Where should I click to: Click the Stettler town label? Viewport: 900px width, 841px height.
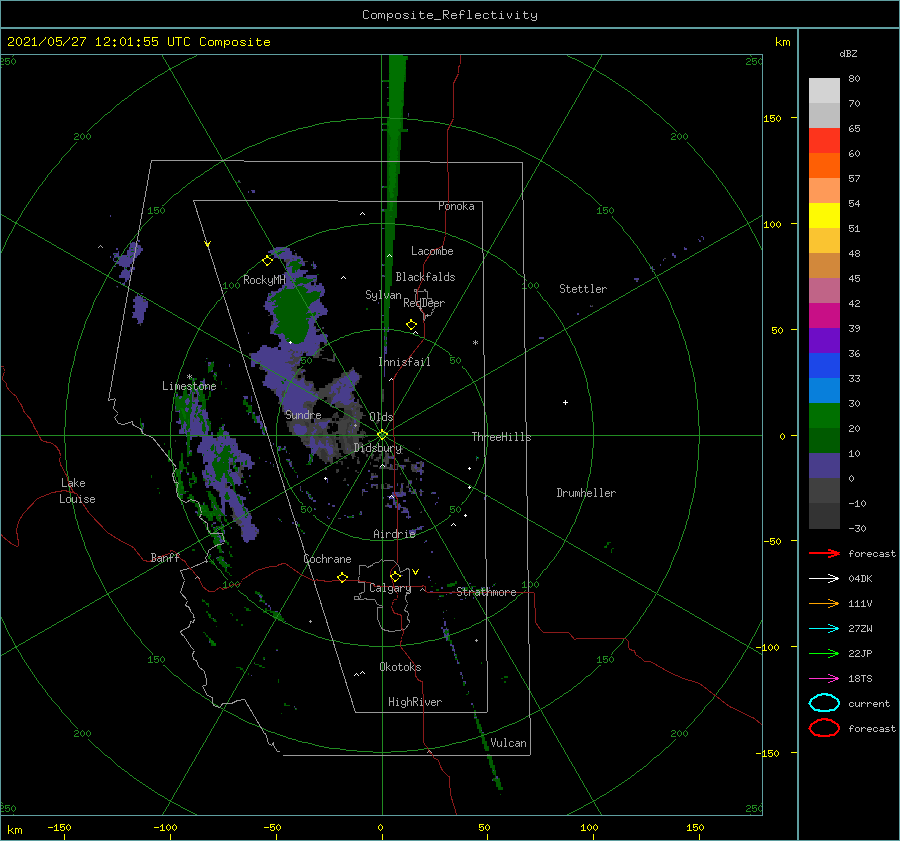tap(583, 289)
